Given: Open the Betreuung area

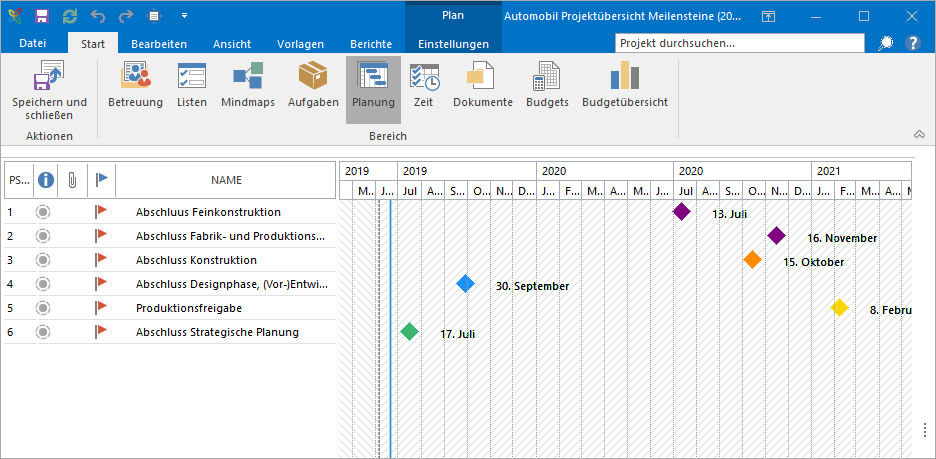Looking at the screenshot, I should click(136, 85).
